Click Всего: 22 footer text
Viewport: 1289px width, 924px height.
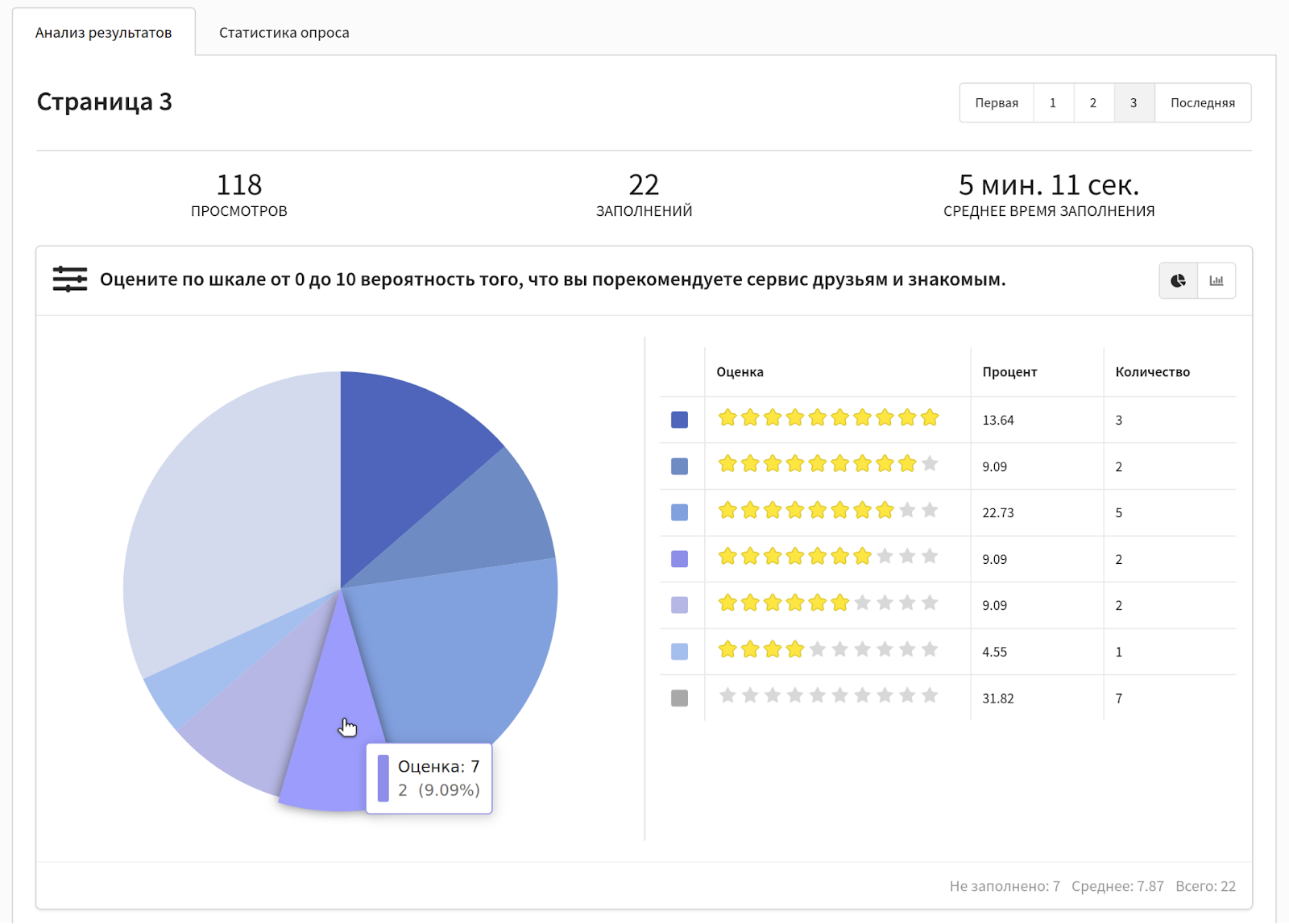point(1205,886)
